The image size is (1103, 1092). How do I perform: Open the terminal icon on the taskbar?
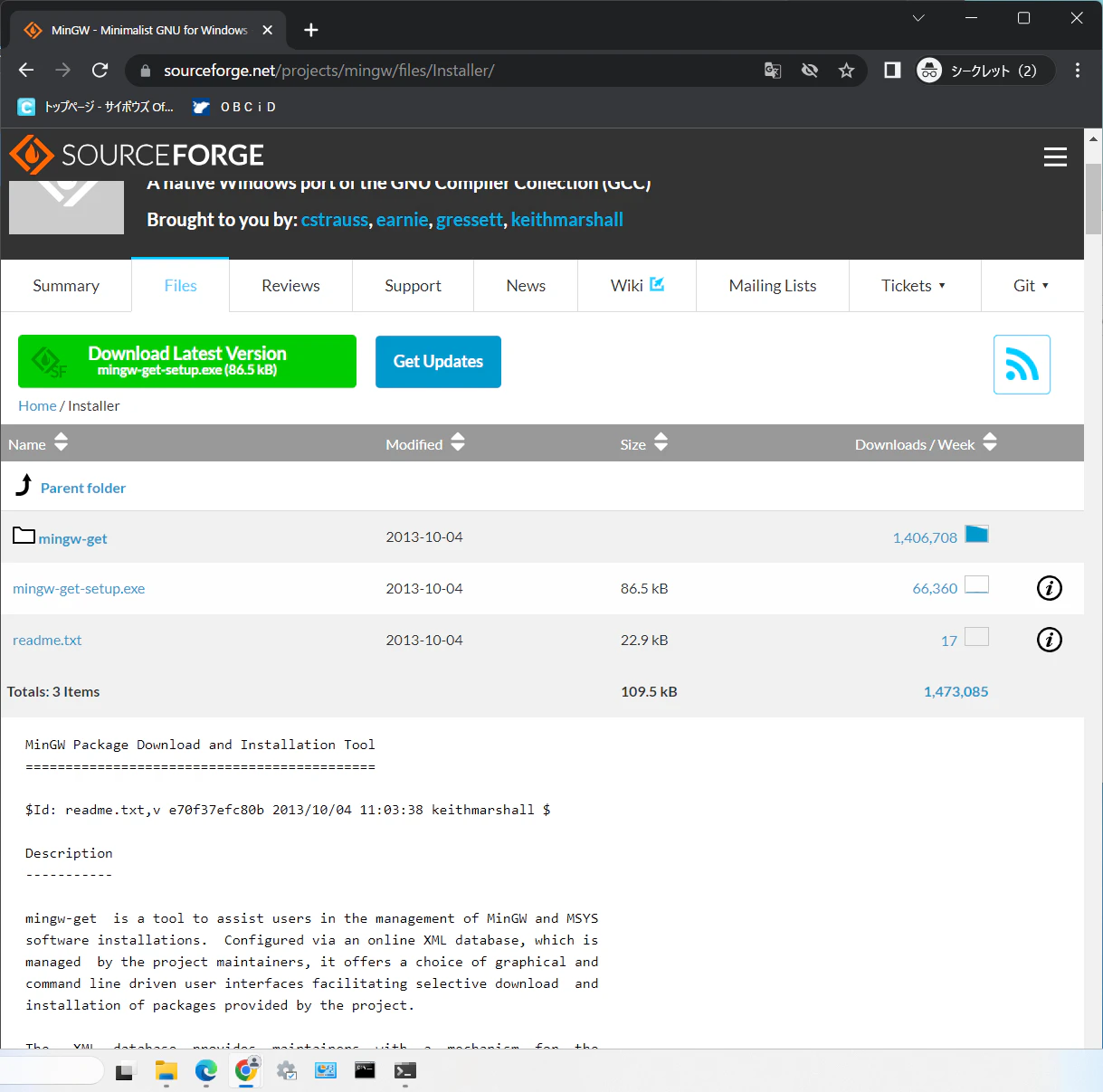404,1070
